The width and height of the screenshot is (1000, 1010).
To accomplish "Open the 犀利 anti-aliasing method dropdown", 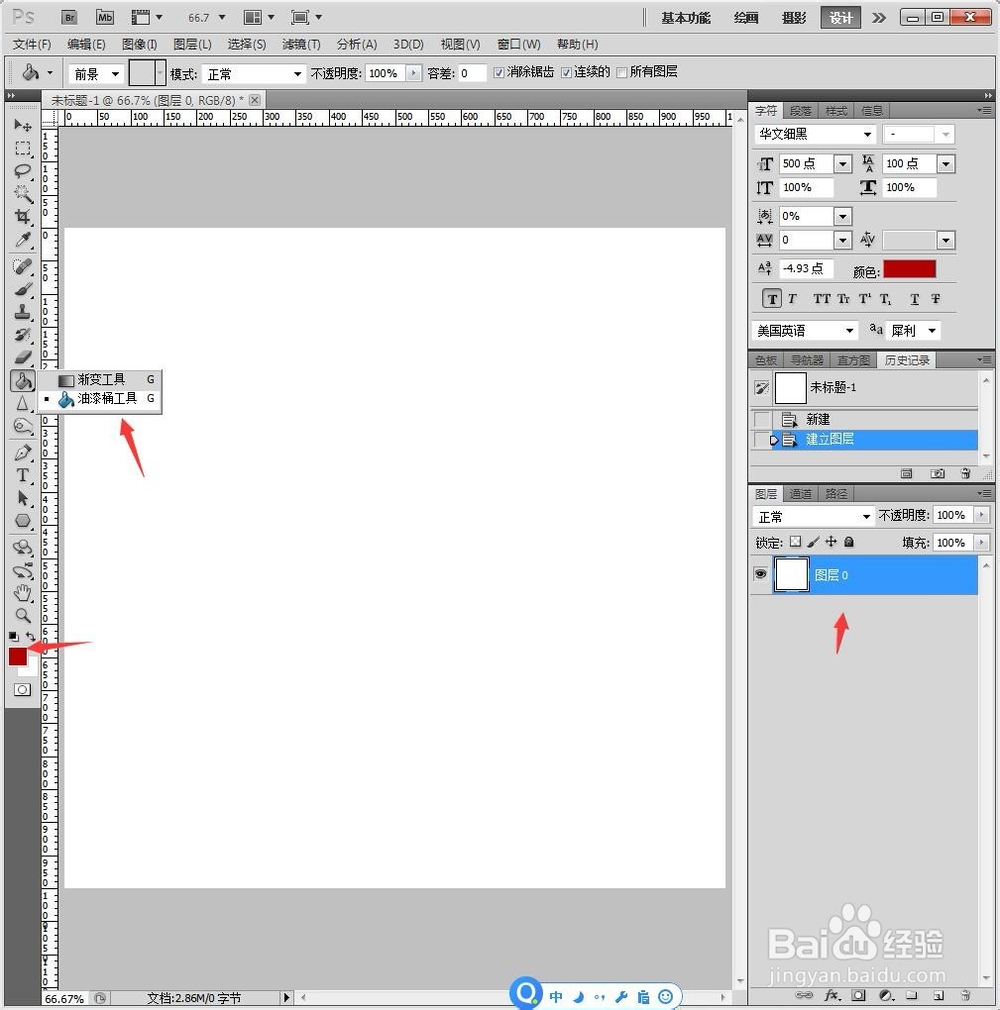I will [913, 331].
